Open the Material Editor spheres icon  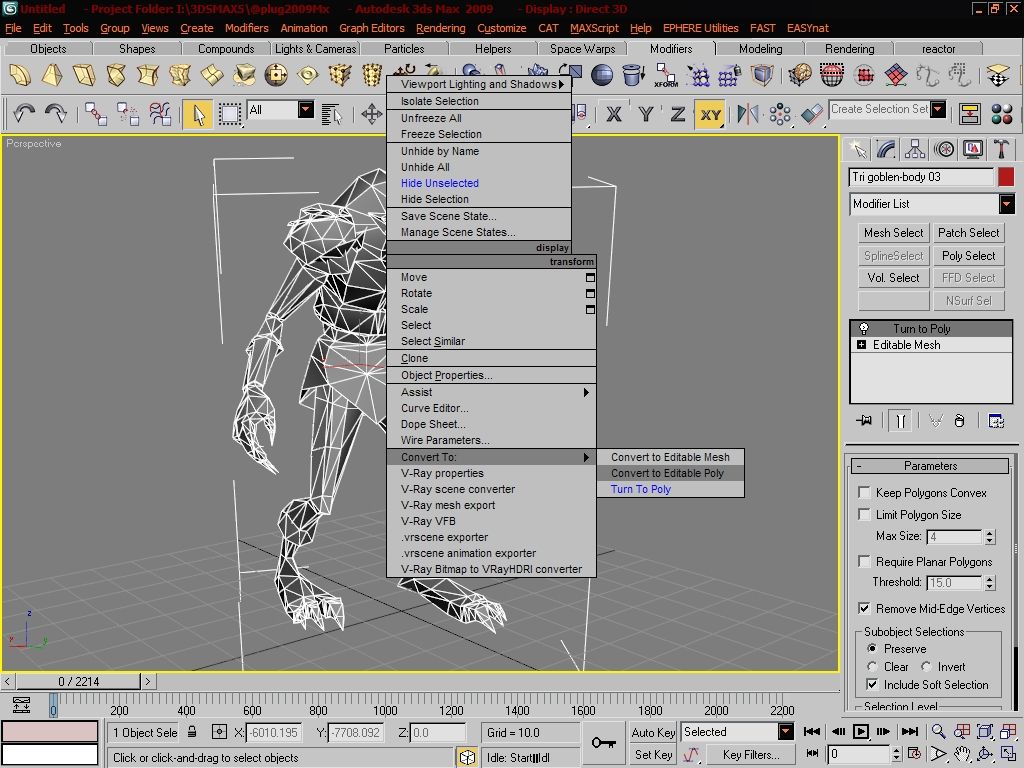pos(1002,114)
